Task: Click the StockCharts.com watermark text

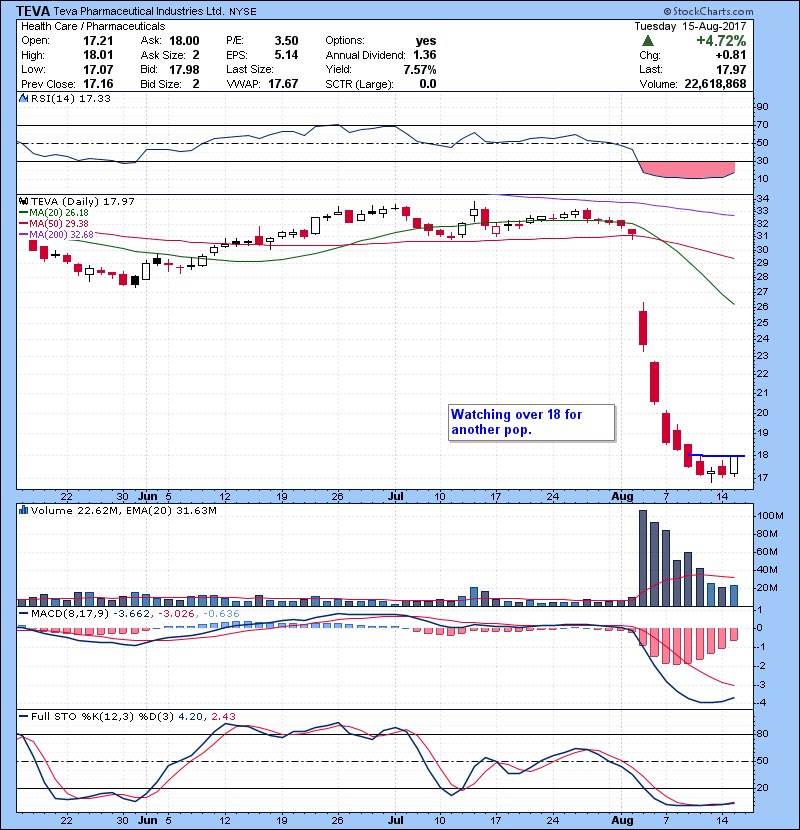Action: click(708, 11)
